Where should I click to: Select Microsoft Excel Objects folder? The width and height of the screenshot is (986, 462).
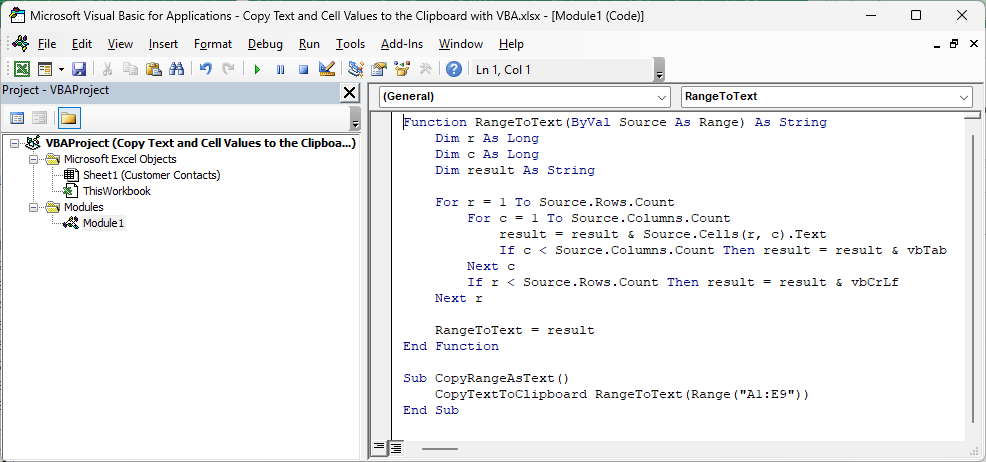click(x=120, y=159)
